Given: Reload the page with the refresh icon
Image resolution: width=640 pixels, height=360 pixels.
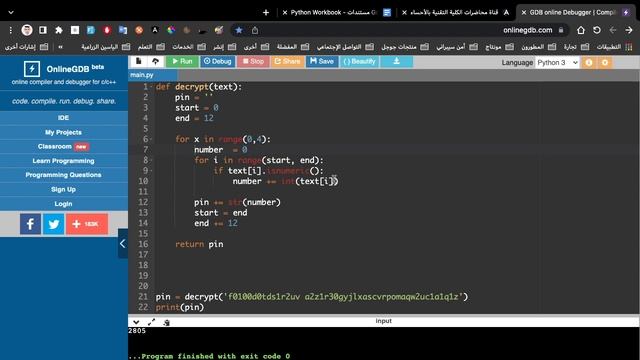Looking at the screenshot, I should click(597, 30).
